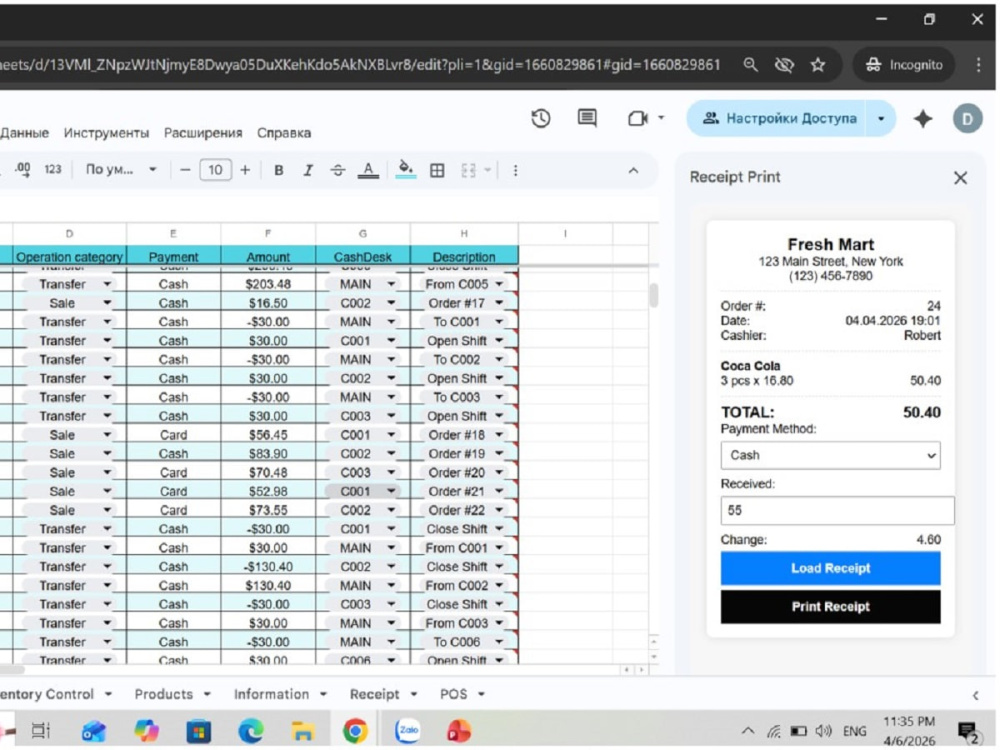Screen dimensions: 1000x750
Task: Toggle bold formatting
Action: [x=279, y=170]
